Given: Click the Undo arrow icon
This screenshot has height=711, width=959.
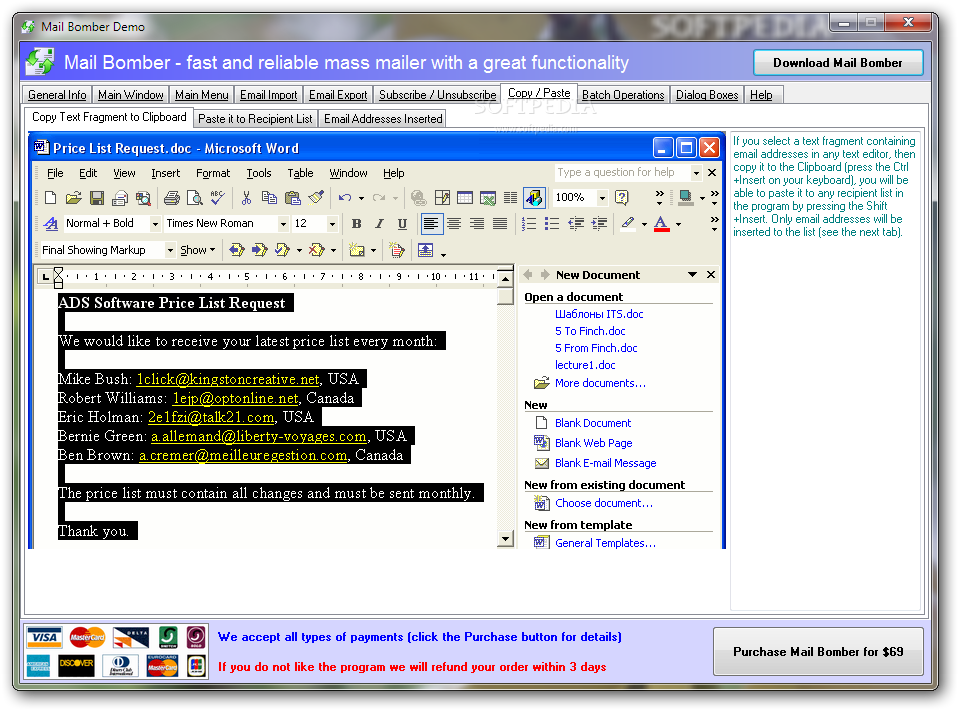Looking at the screenshot, I should (x=345, y=198).
